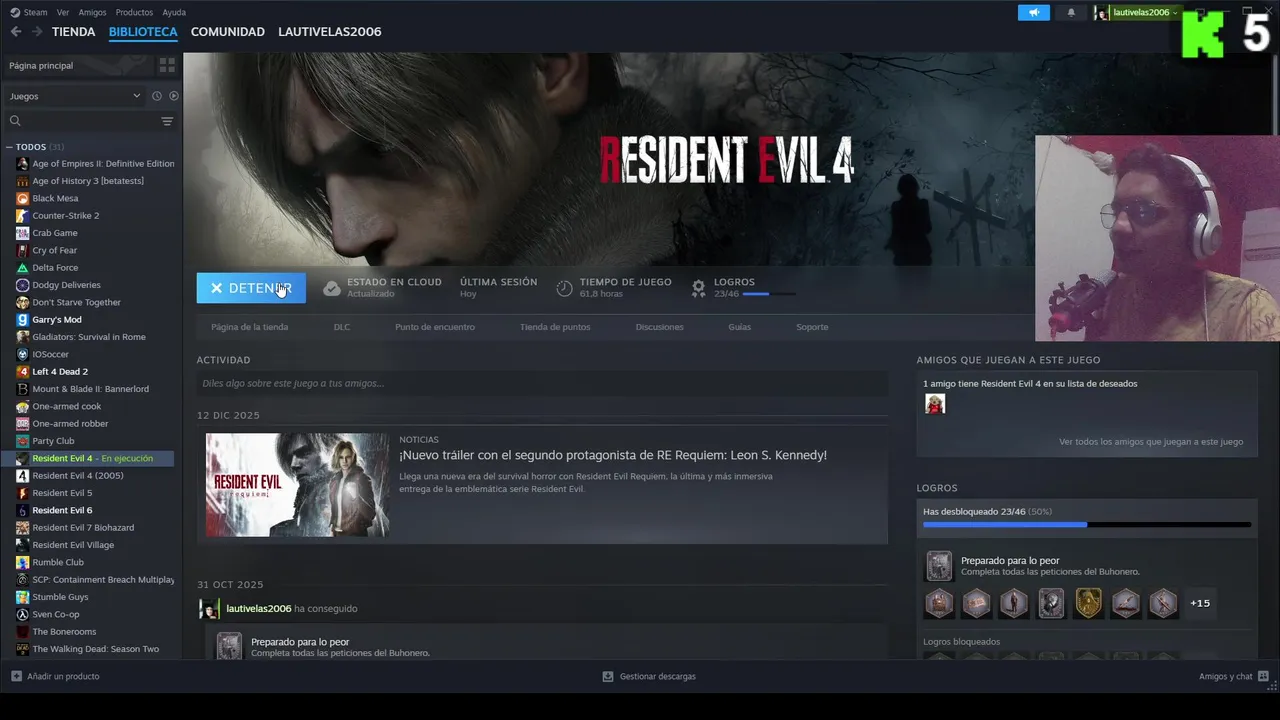Select Mount & Blade II: Bannerlord
The image size is (1280, 720).
click(90, 389)
